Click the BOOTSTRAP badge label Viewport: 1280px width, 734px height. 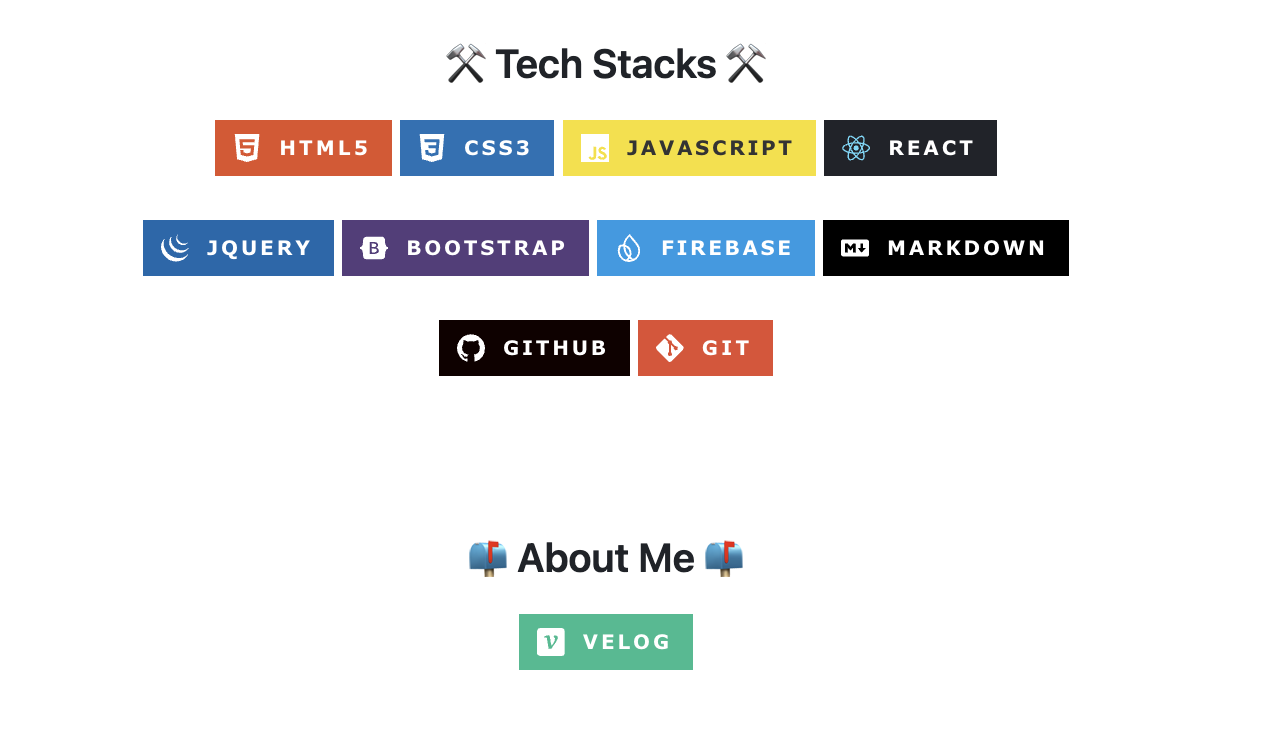coord(487,248)
